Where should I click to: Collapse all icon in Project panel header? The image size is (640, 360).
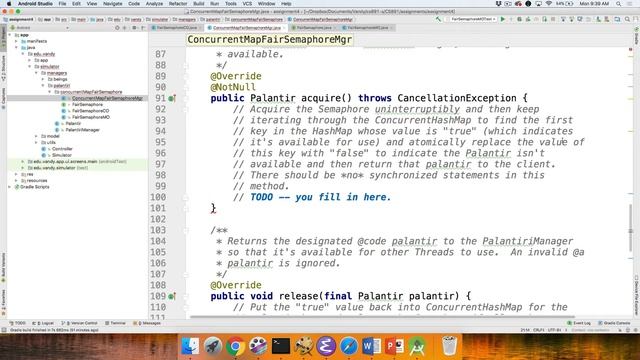coord(125,28)
